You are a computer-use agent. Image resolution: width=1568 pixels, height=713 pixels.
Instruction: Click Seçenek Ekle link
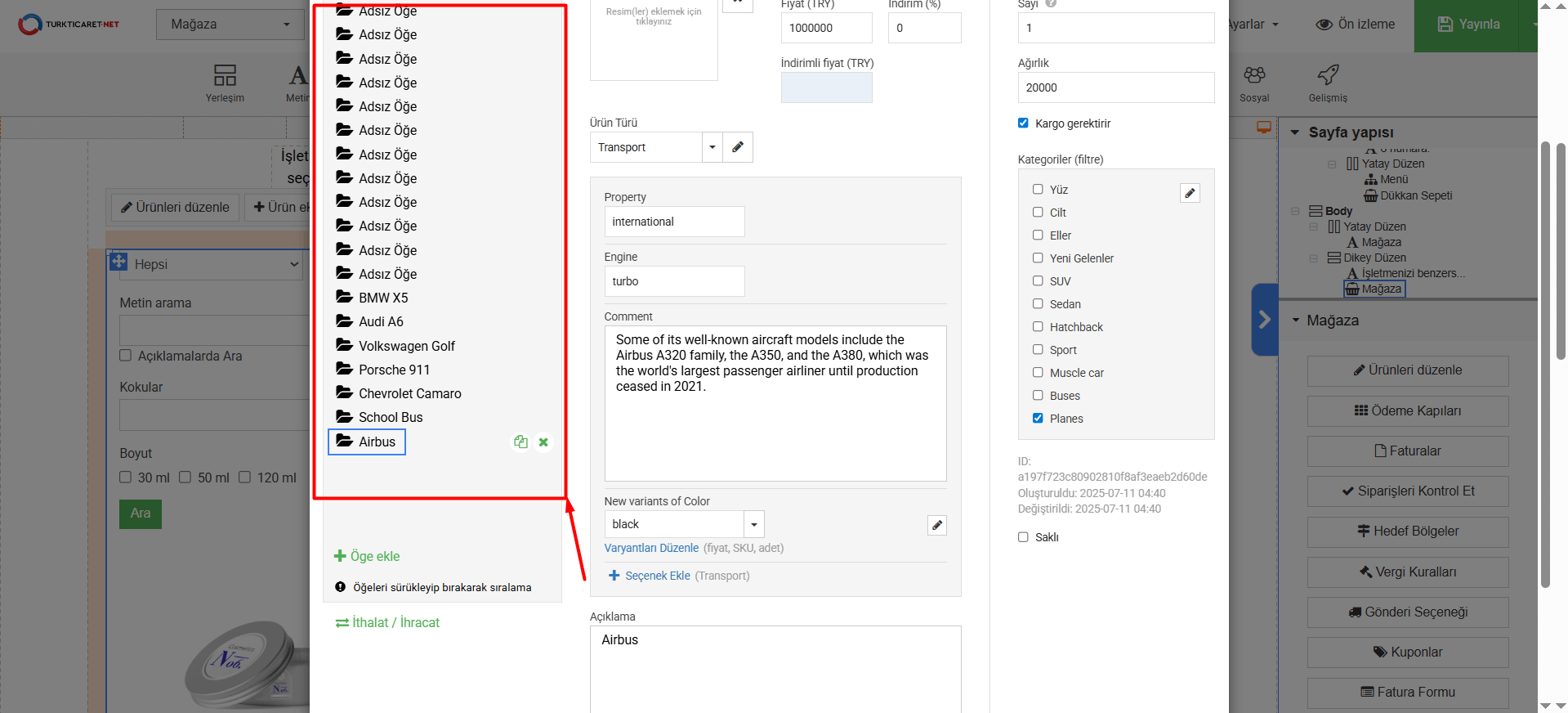(x=650, y=576)
